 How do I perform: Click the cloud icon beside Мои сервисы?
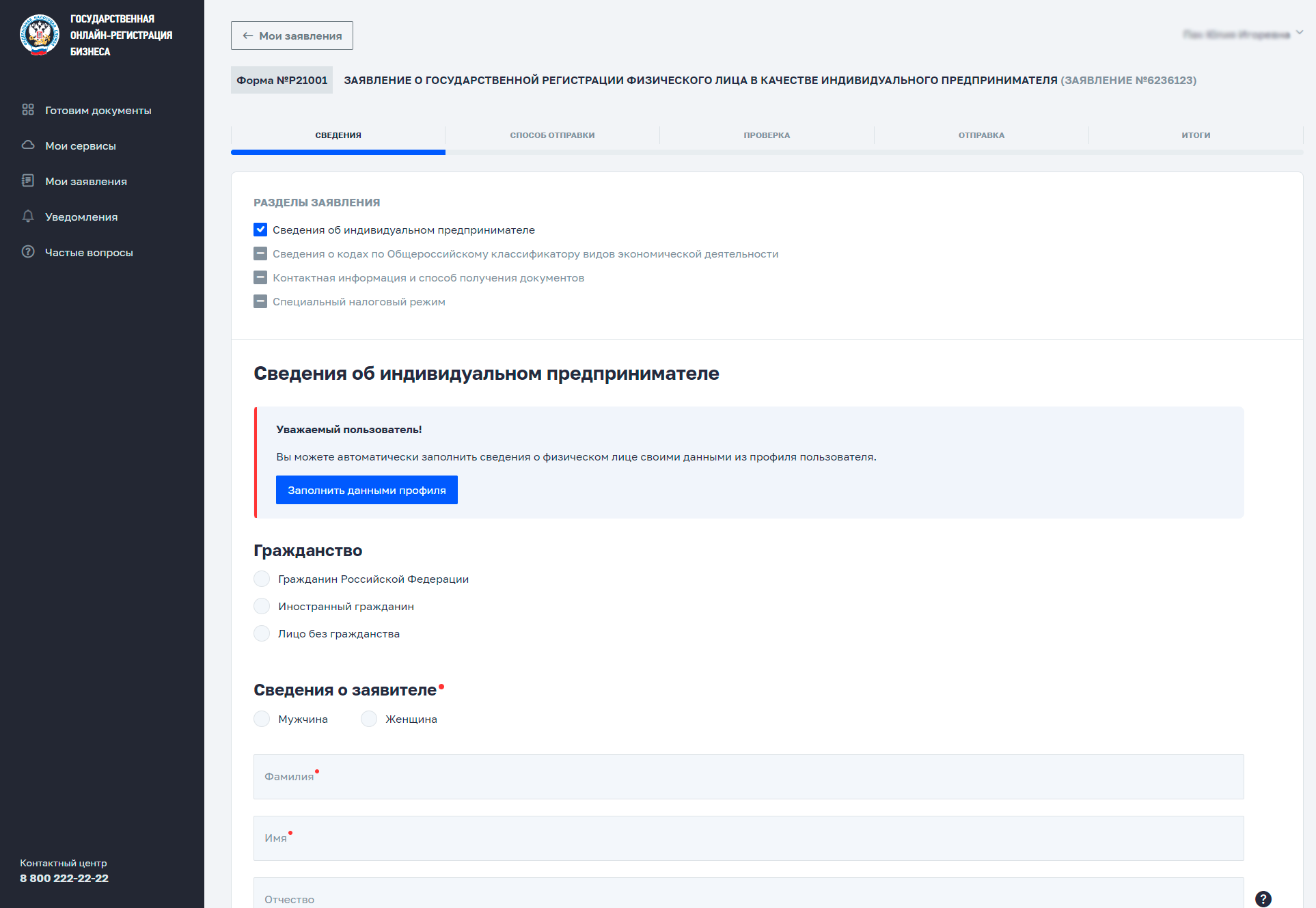28,145
